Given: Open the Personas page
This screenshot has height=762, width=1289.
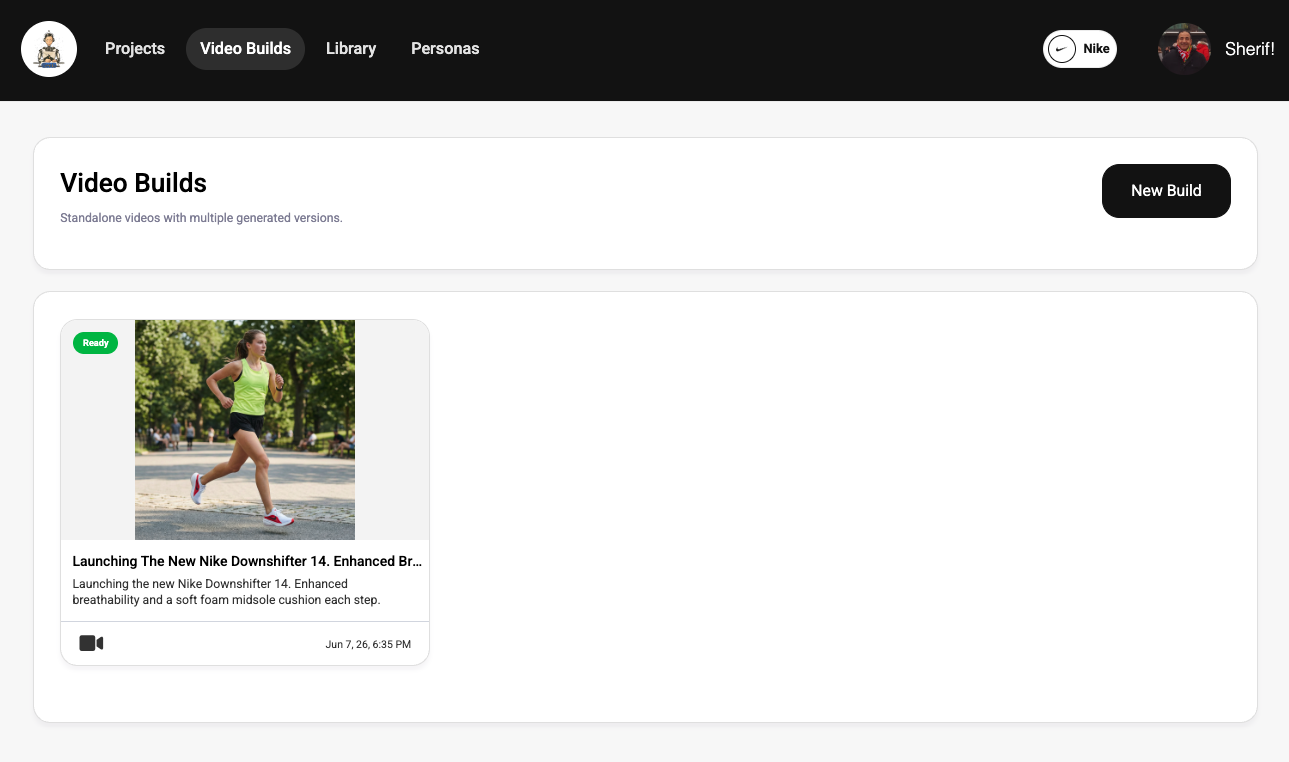Looking at the screenshot, I should pos(445,49).
